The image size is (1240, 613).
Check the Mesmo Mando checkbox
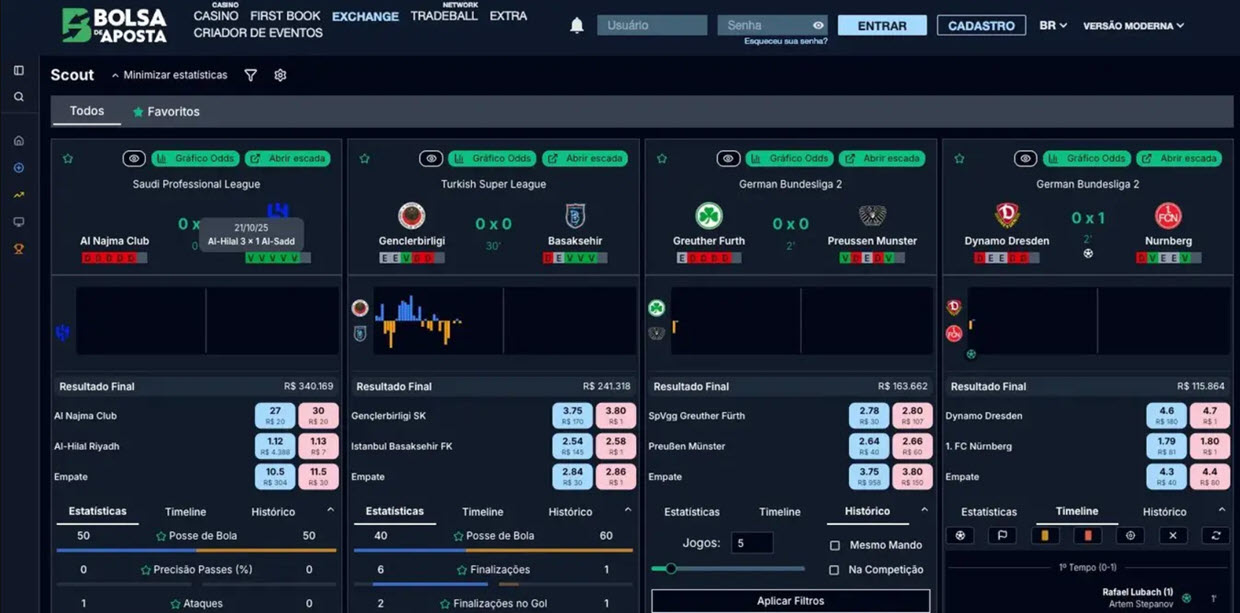835,546
